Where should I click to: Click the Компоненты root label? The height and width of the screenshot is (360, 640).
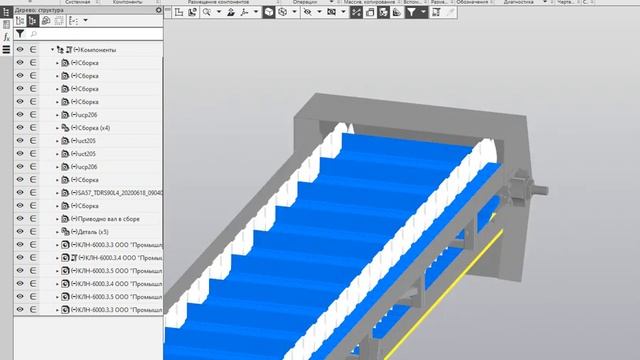coord(98,50)
